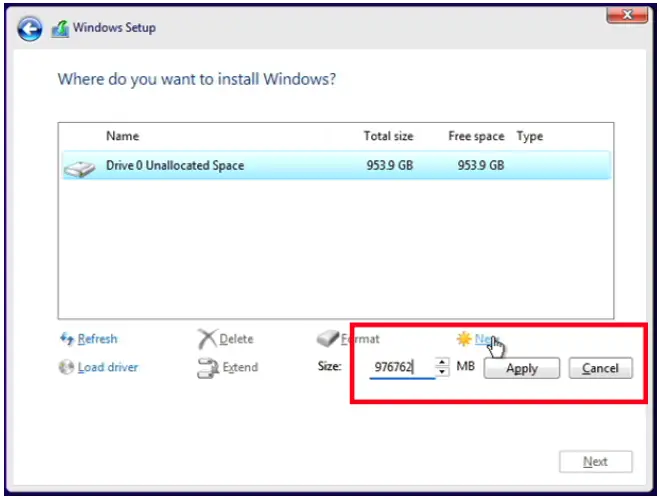This screenshot has height=499, width=660.
Task: Select the Drive 0 Unallocated Space row
Action: [336, 165]
